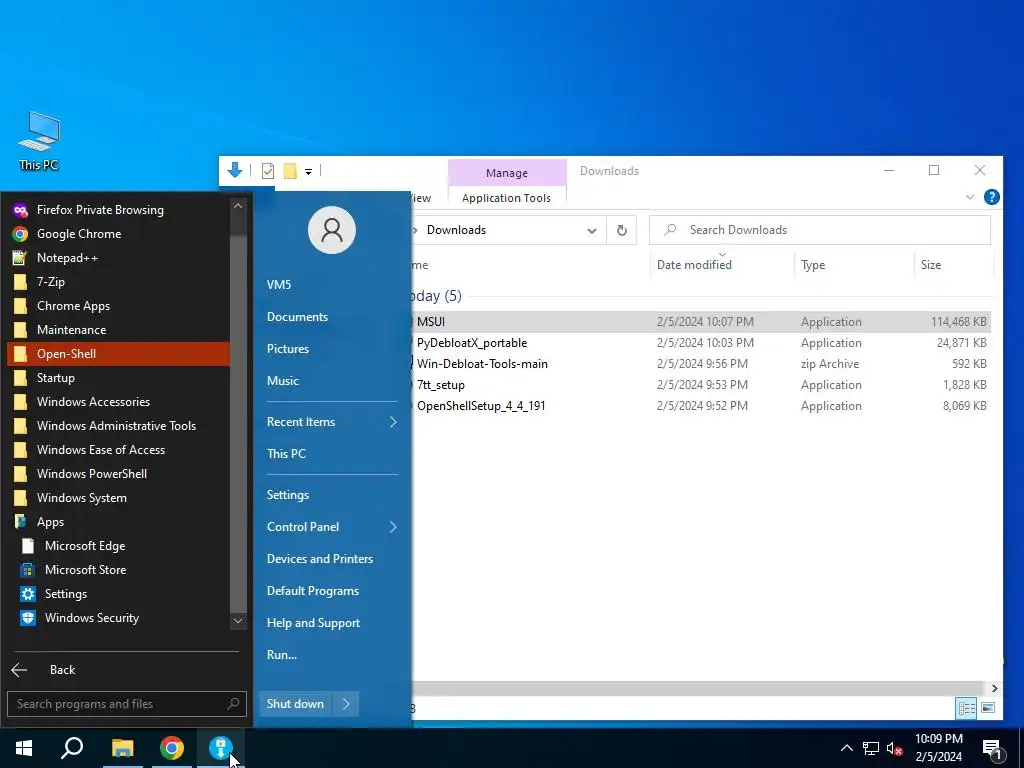The image size is (1024, 768).
Task: Launch Google Chrome from the start menu list
Action: [118, 234]
